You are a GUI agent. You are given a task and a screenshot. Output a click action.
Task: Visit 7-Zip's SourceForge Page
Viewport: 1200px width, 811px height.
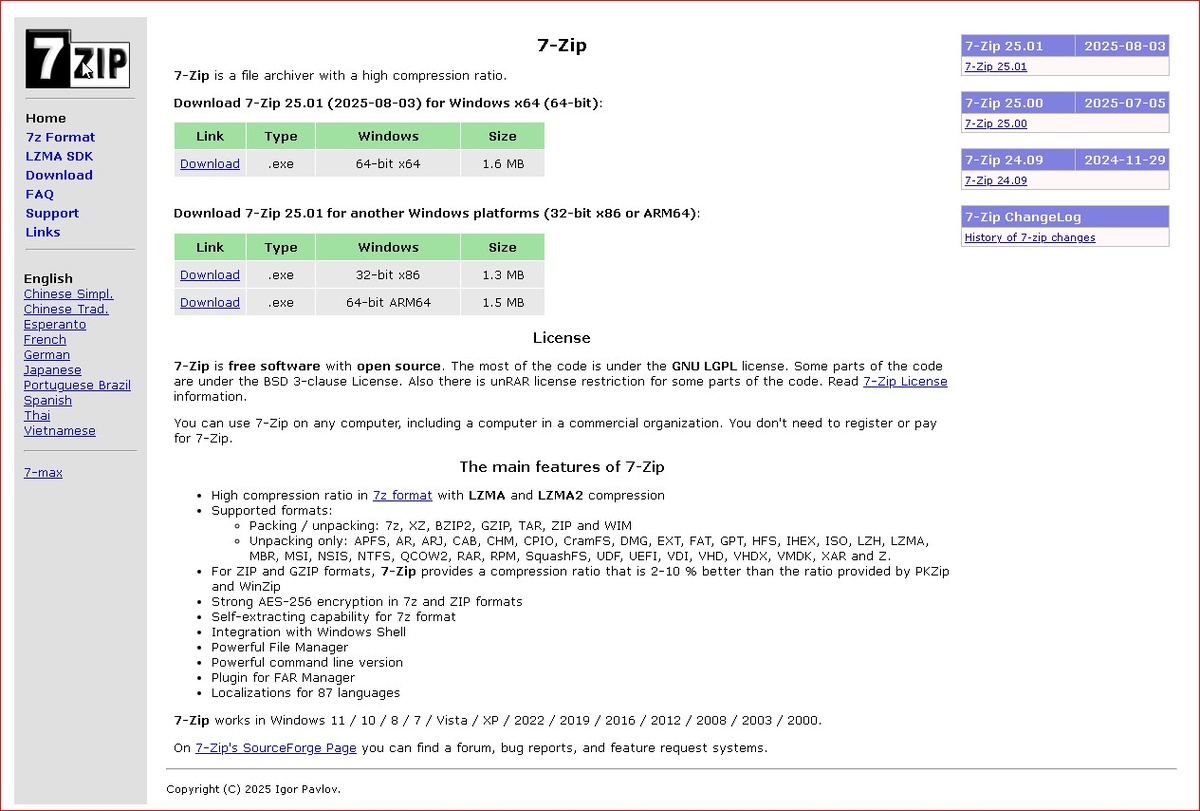click(x=276, y=748)
